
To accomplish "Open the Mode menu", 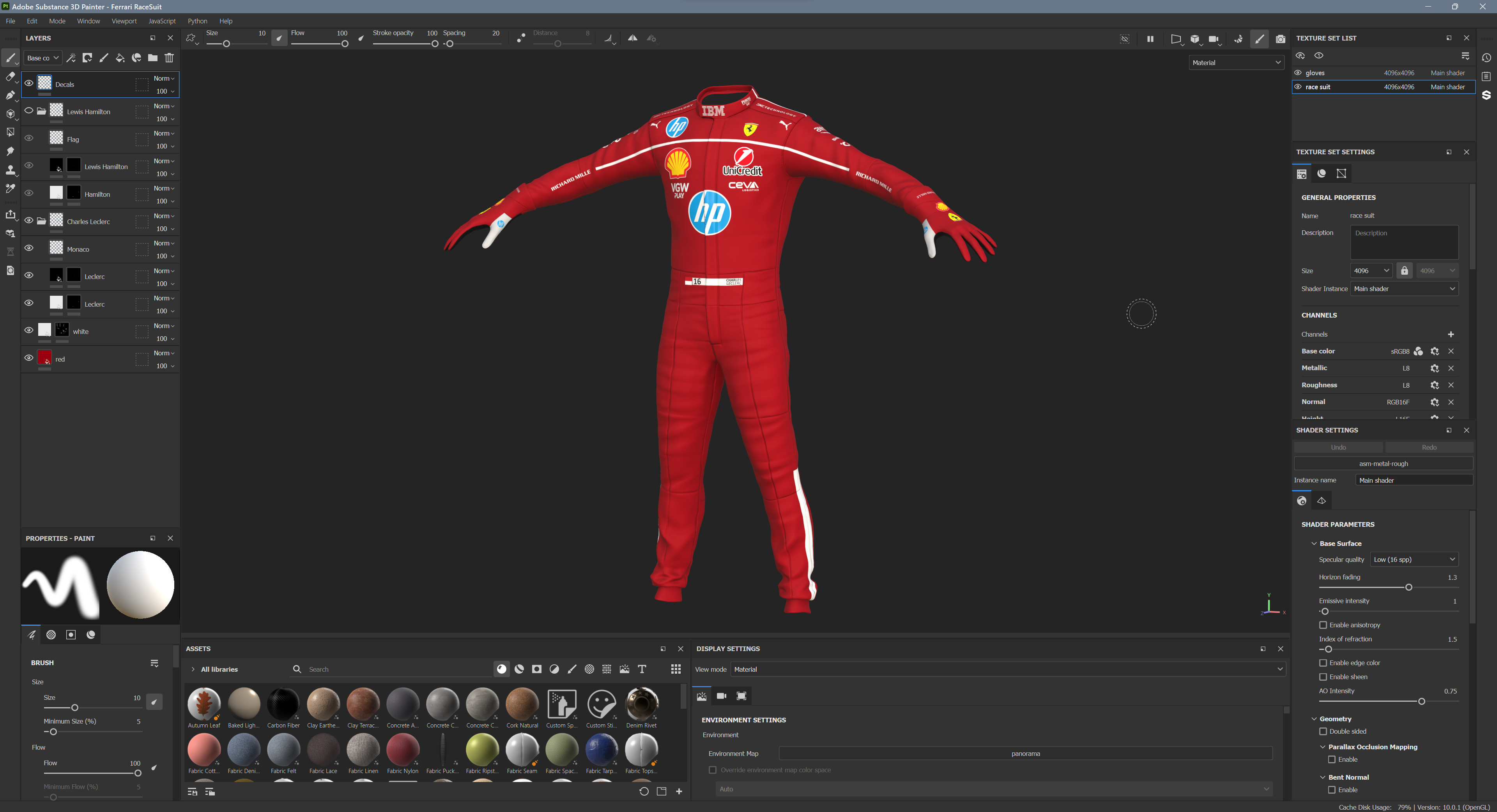I will click(x=57, y=21).
